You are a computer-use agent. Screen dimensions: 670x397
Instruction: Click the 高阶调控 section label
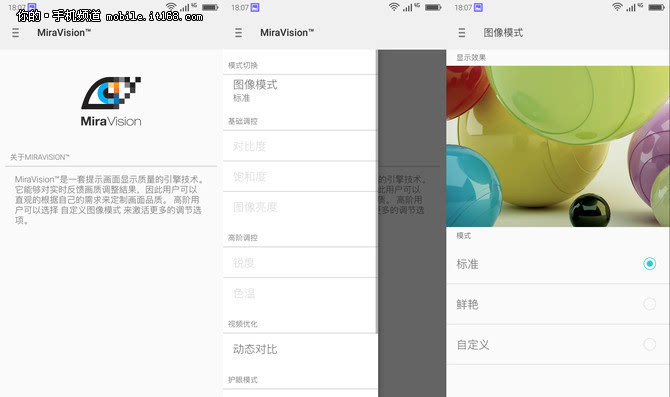[243, 238]
